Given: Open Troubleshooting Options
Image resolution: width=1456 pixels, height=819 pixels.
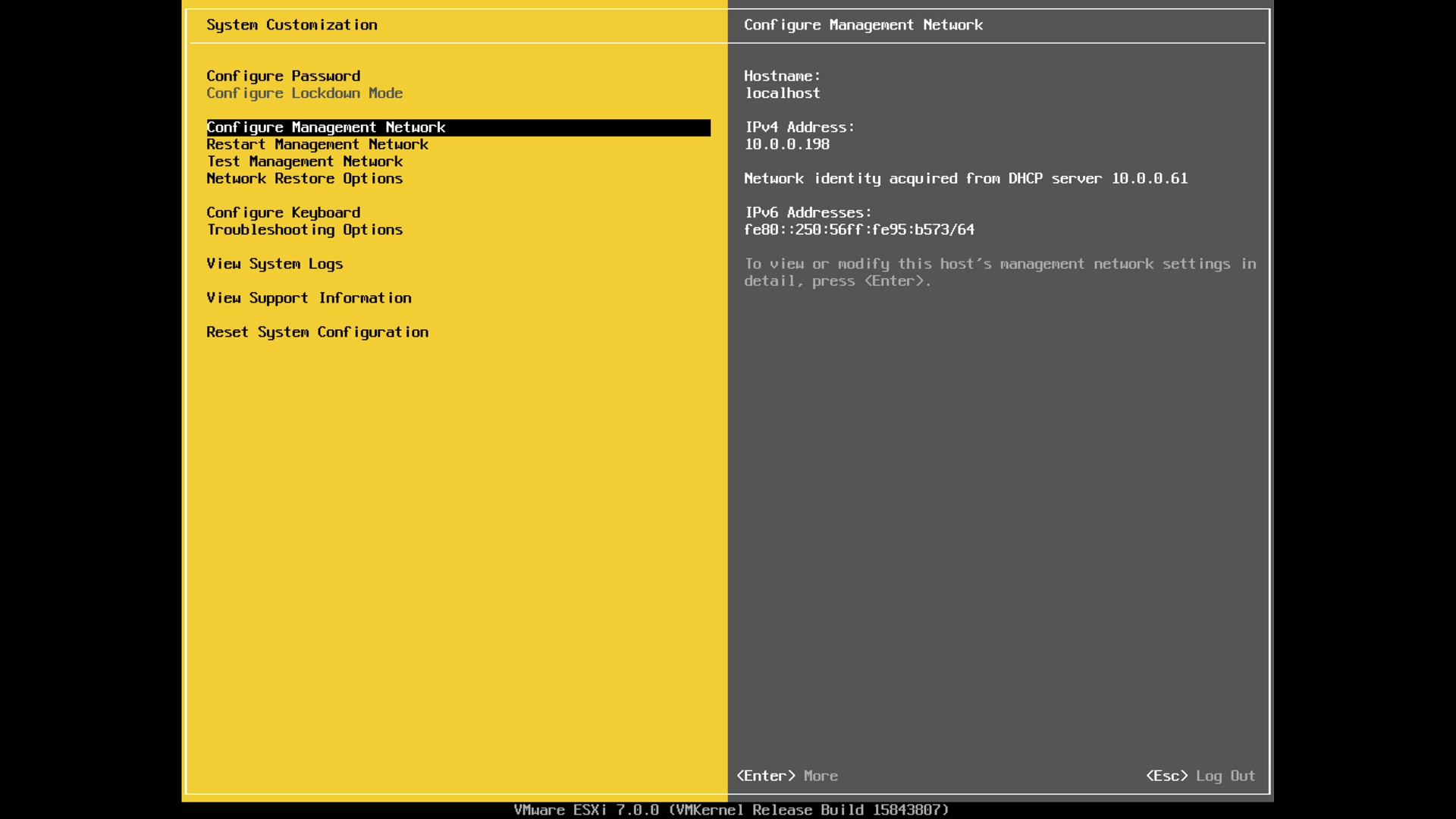Looking at the screenshot, I should click(x=304, y=230).
